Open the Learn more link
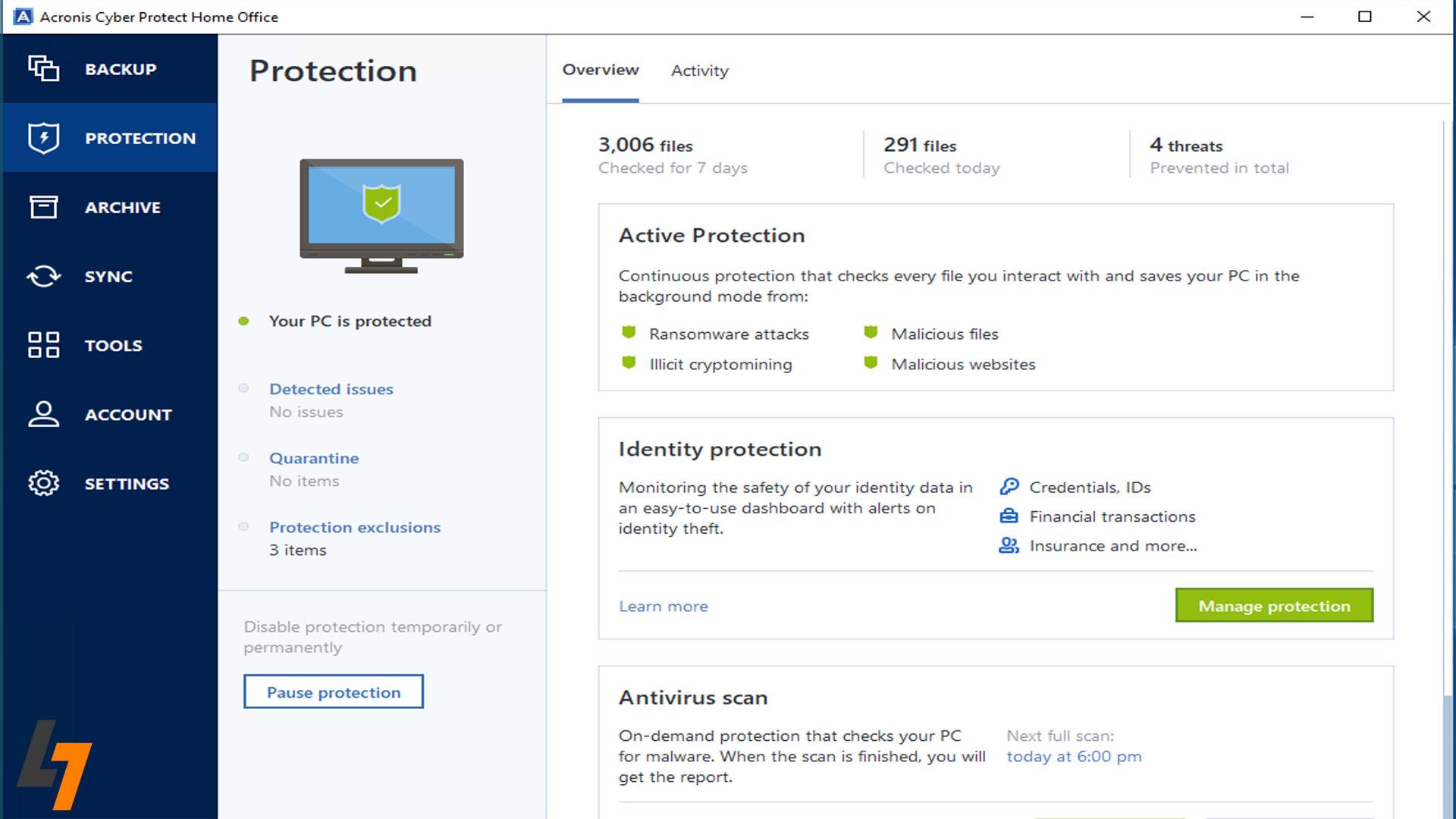Viewport: 1456px width, 819px height. (x=663, y=606)
